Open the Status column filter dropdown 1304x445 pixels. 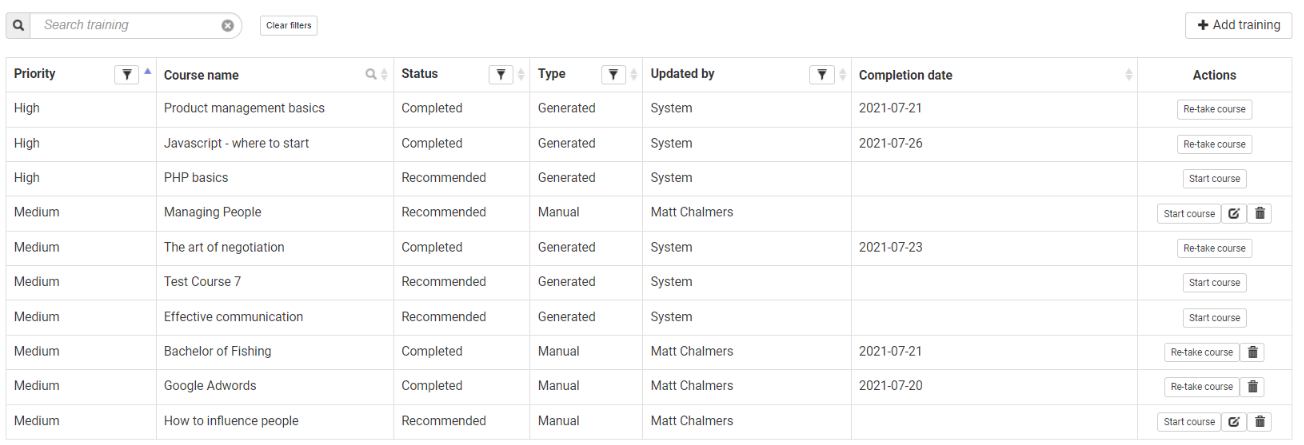[x=501, y=74]
